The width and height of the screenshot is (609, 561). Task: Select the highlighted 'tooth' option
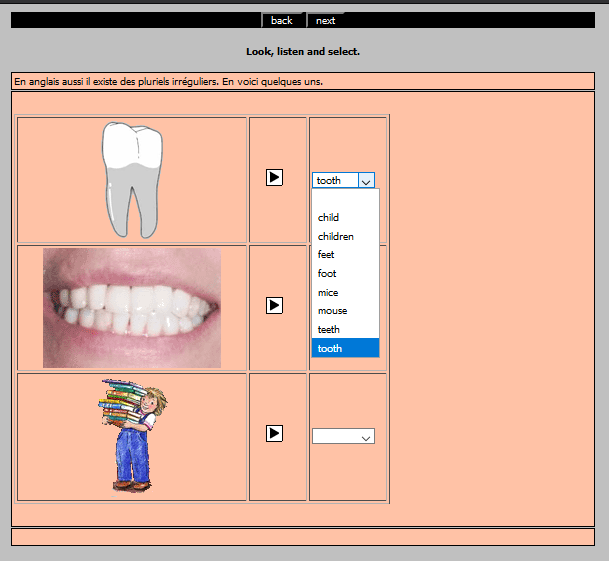pyautogui.click(x=345, y=348)
